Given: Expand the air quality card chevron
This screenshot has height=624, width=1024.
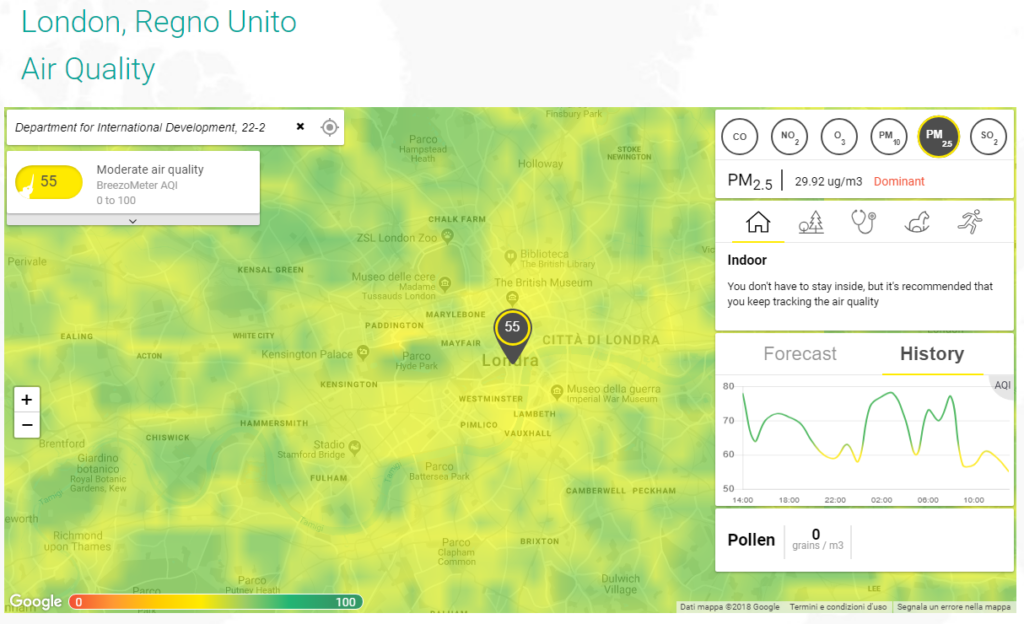Looking at the screenshot, I should pos(133,221).
